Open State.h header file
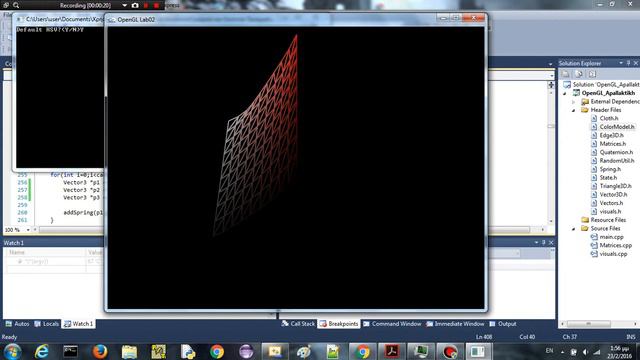This screenshot has width=640, height=360. click(x=608, y=178)
